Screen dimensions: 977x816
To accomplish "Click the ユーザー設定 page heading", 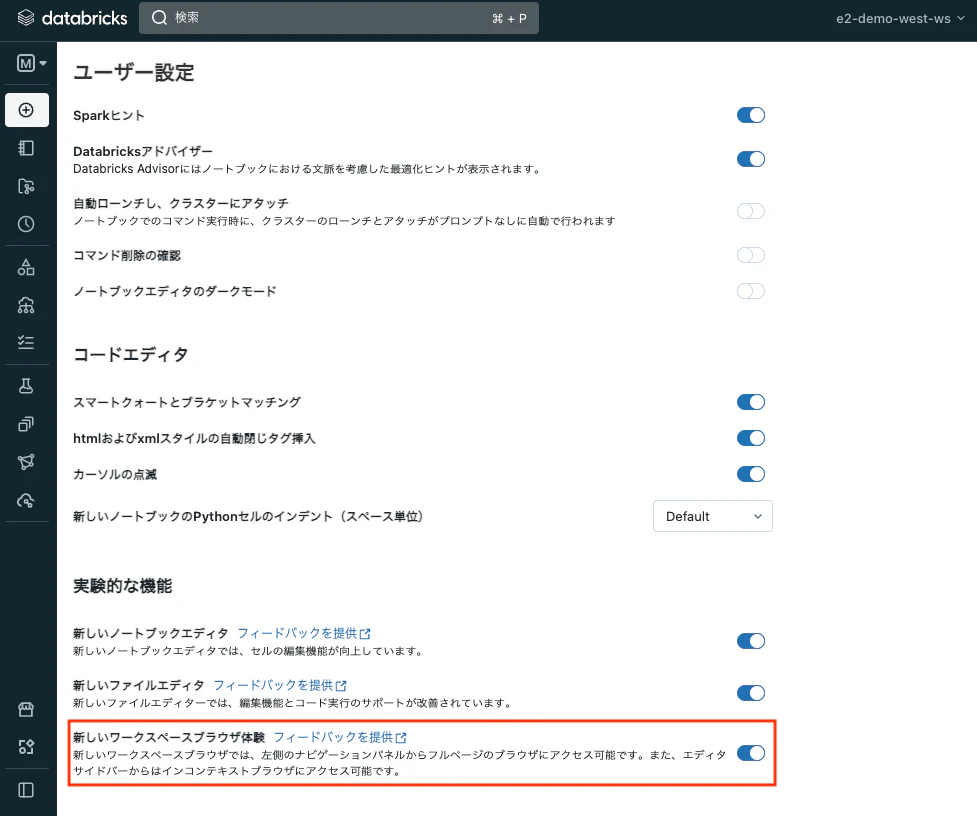I will tap(134, 72).
